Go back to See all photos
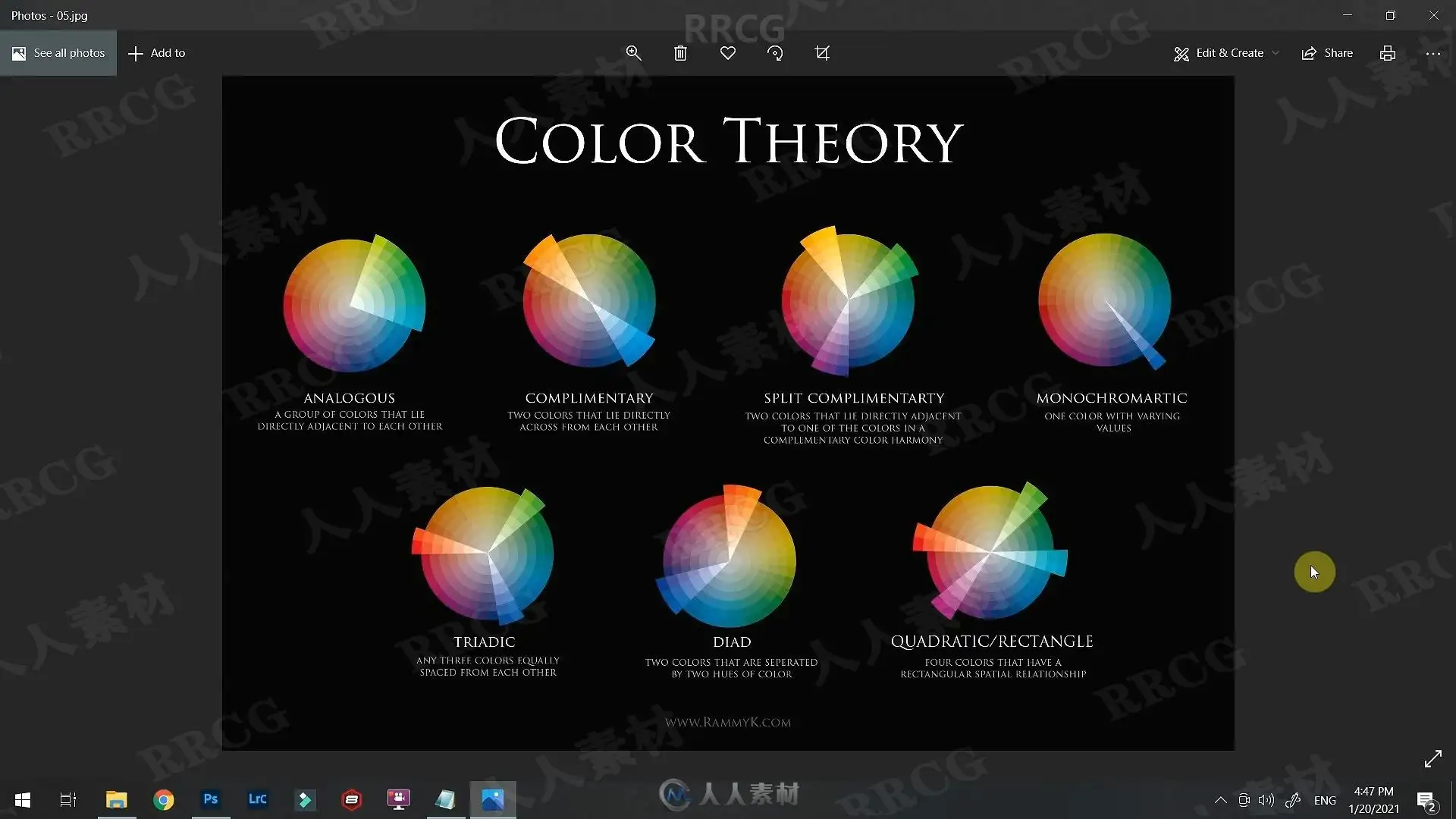Image resolution: width=1456 pixels, height=819 pixels. coord(58,53)
